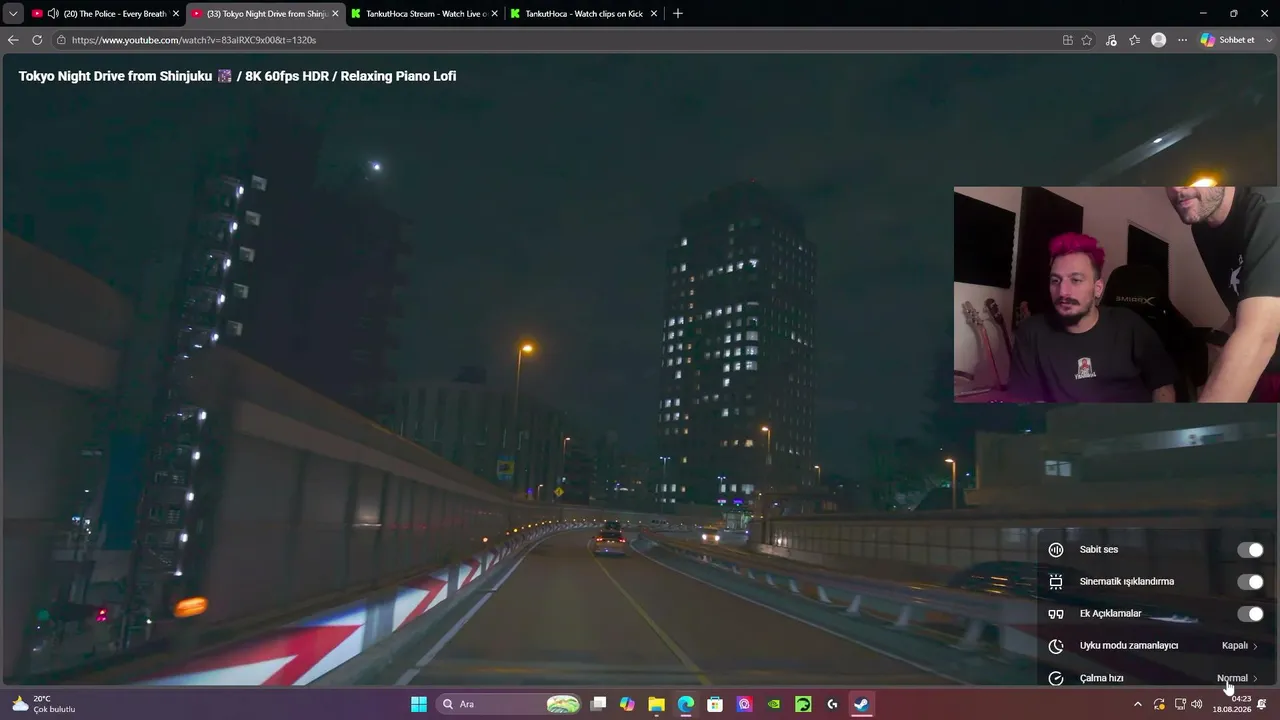Toggle the Sinematik ışıklandırma switch
The width and height of the screenshot is (1280, 720).
coord(1250,582)
